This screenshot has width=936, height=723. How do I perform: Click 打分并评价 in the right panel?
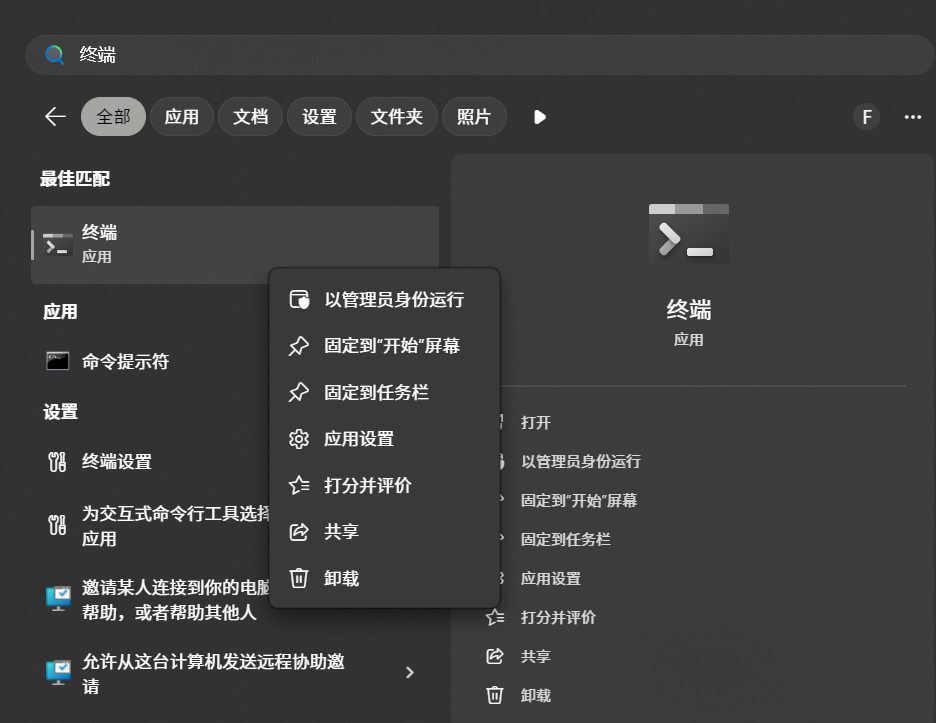tap(558, 617)
